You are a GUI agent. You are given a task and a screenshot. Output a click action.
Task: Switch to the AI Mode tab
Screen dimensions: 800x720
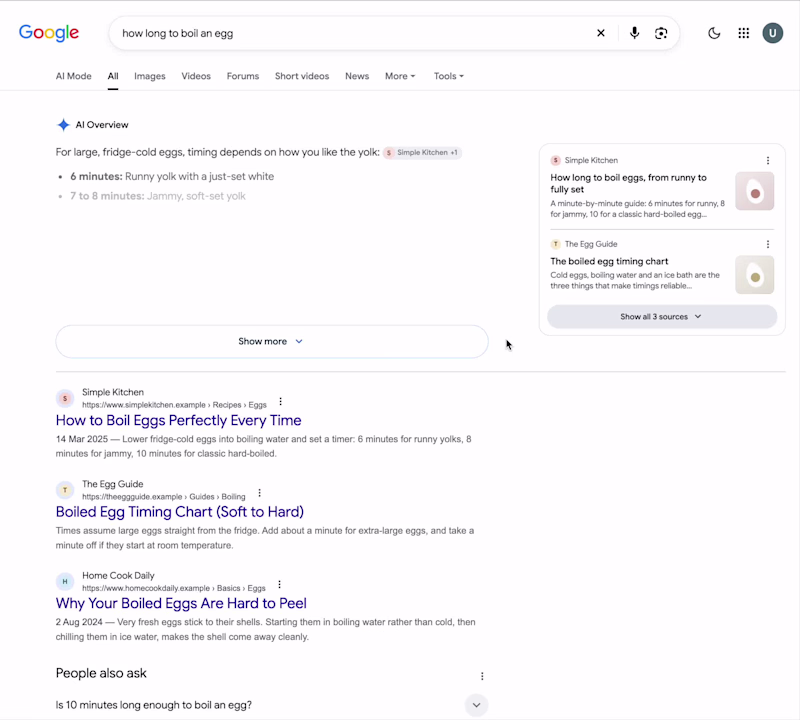coord(73,76)
